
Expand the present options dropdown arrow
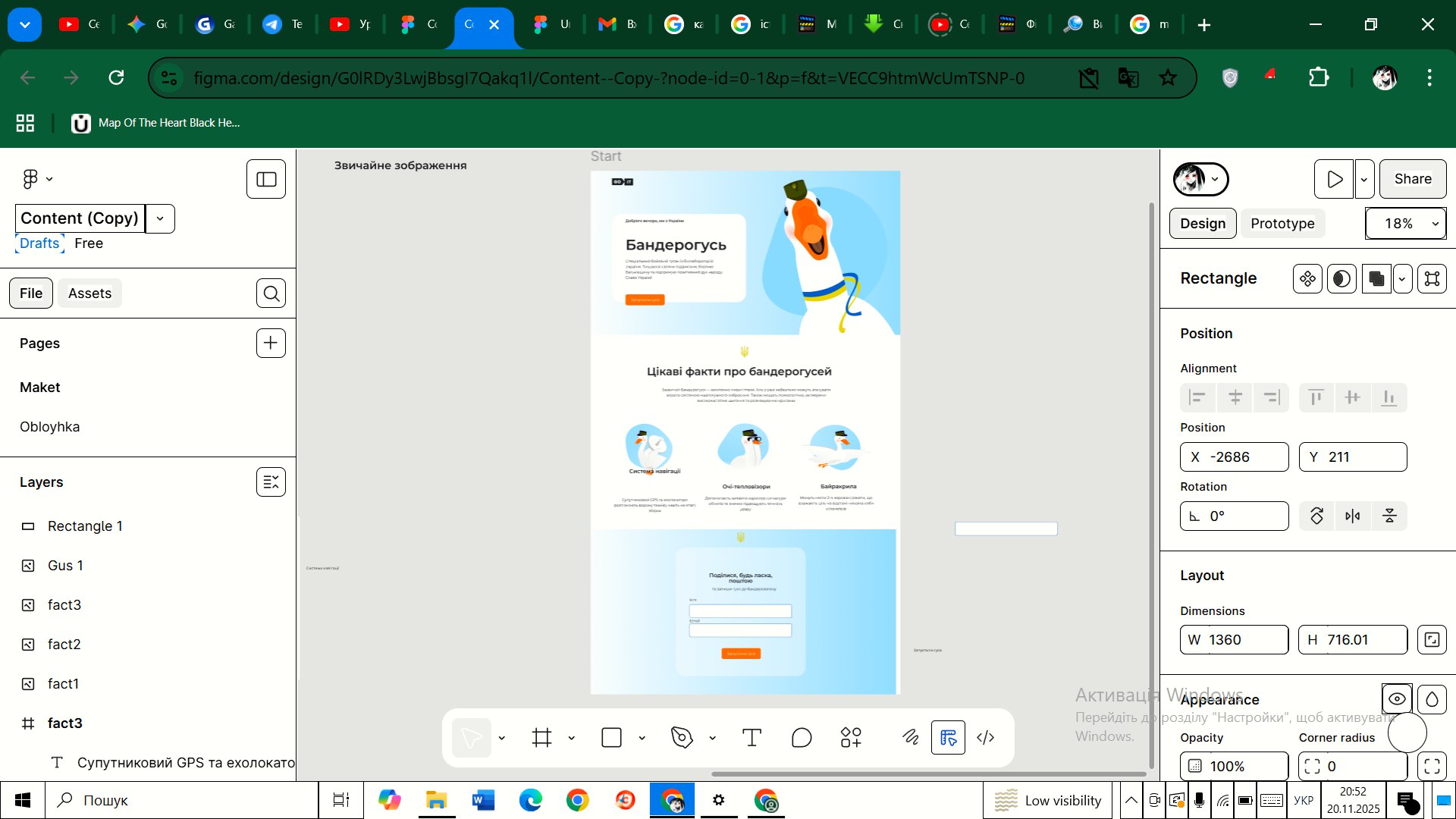1363,179
